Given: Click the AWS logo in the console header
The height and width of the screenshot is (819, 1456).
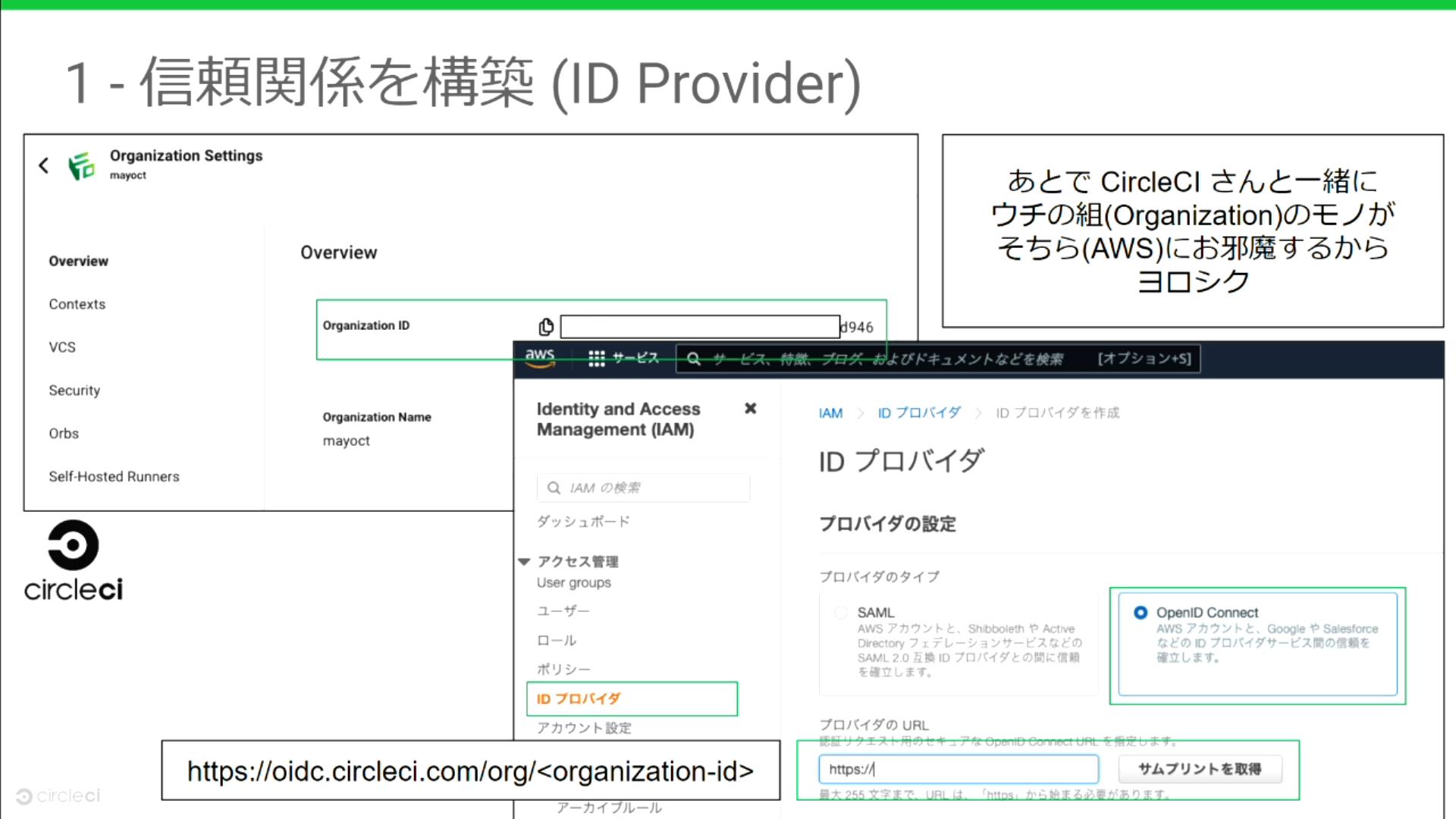Looking at the screenshot, I should (540, 358).
